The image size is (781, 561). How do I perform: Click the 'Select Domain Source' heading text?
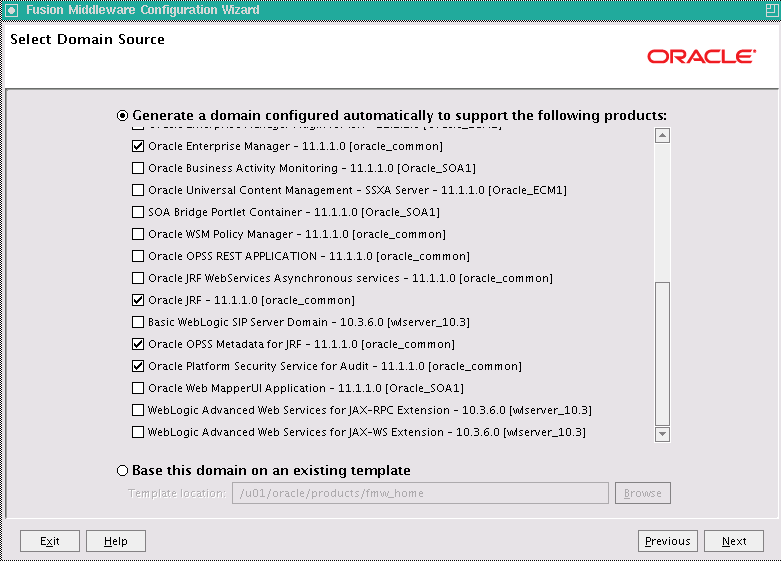[87, 39]
